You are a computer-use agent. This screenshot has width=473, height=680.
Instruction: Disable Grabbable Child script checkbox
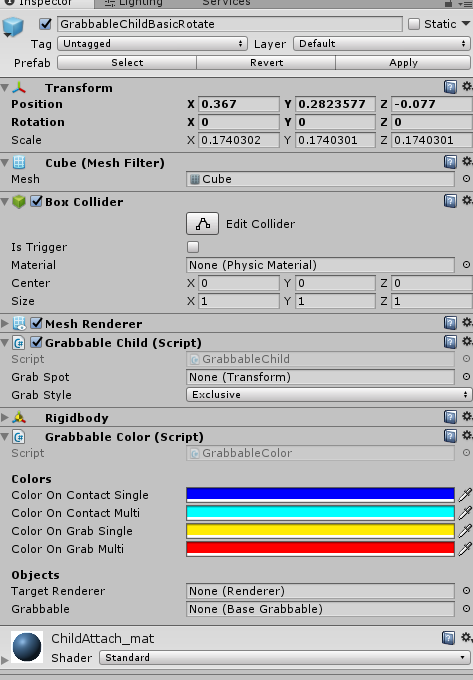tap(36, 342)
